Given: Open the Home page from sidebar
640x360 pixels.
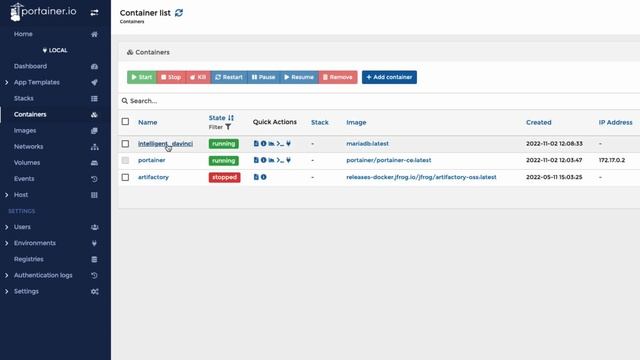Looking at the screenshot, I should point(23,34).
